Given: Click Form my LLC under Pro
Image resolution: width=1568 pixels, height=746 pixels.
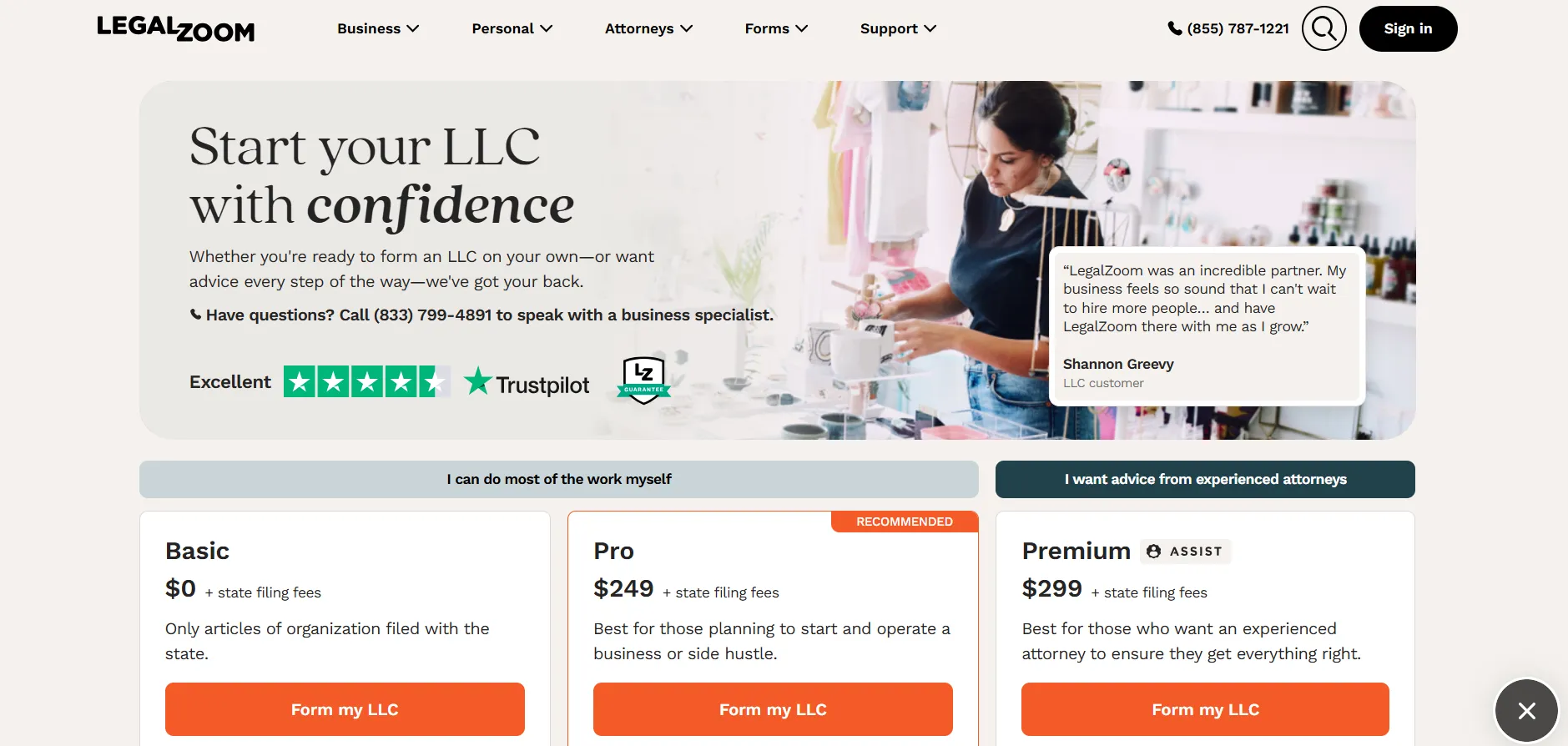Looking at the screenshot, I should coord(773,709).
